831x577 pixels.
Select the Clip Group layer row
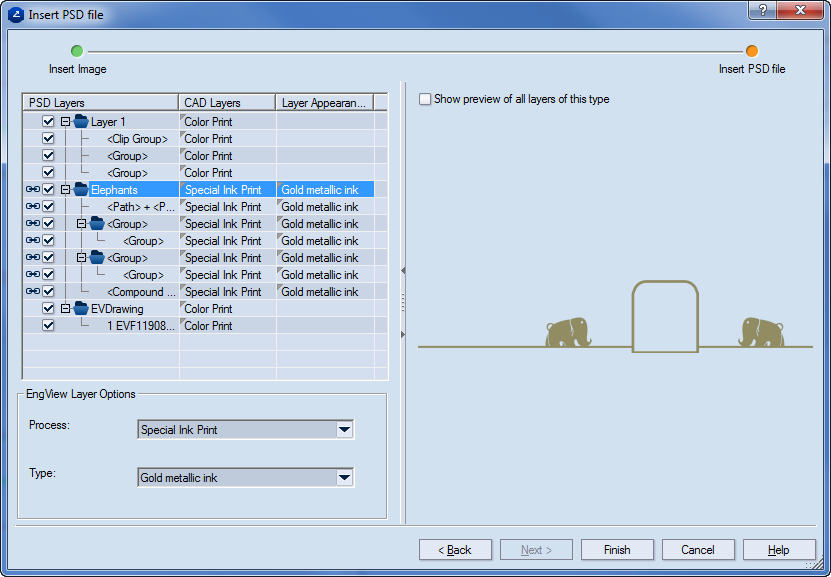click(x=137, y=139)
